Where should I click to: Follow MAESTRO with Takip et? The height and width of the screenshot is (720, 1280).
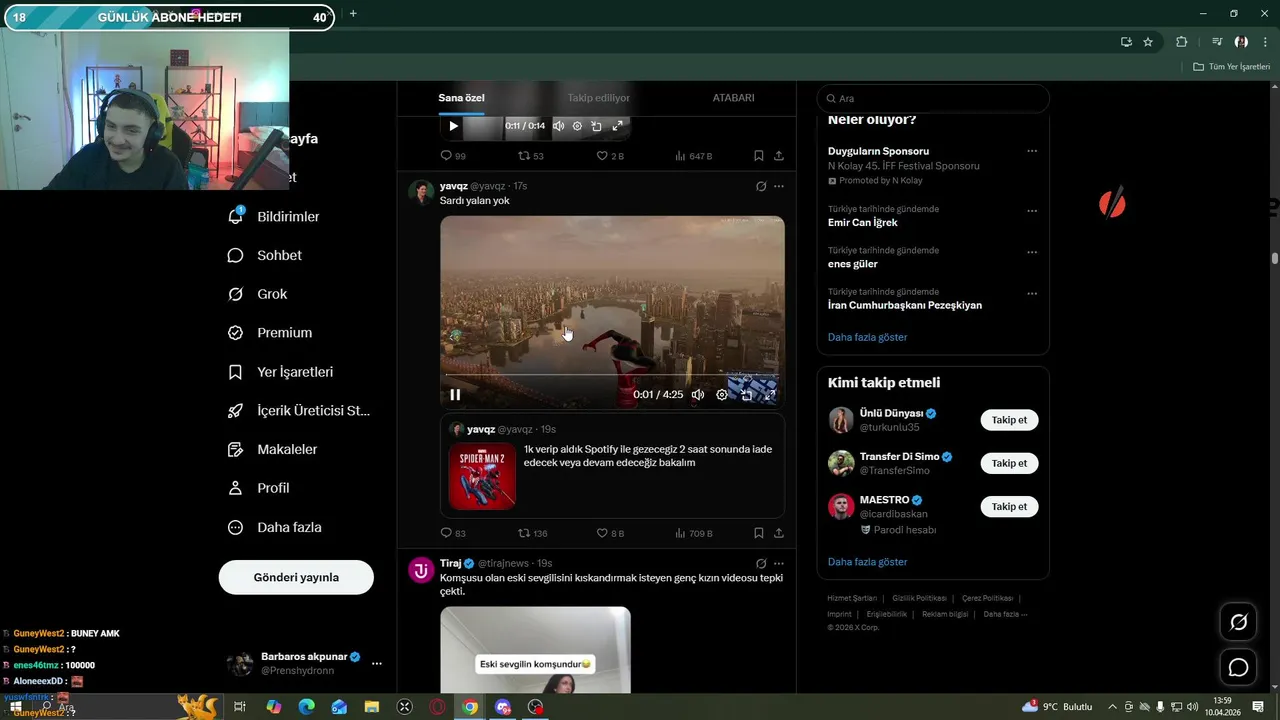pyautogui.click(x=1009, y=506)
